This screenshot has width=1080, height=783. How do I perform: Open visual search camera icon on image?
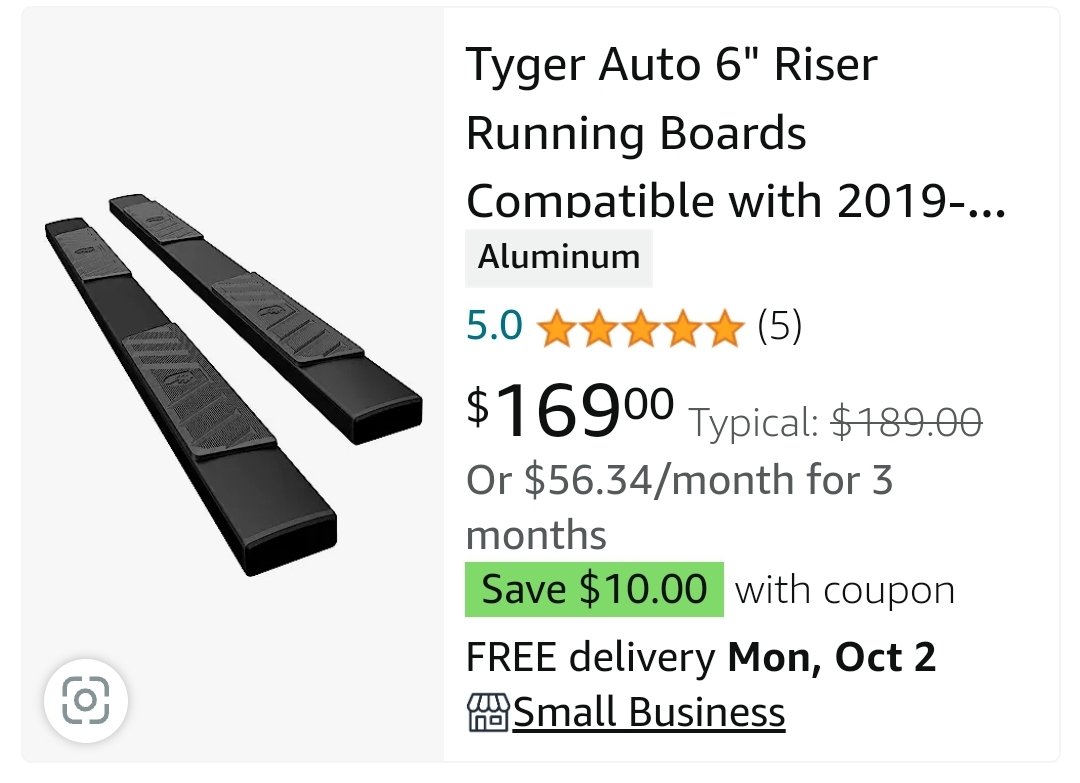tap(85, 701)
